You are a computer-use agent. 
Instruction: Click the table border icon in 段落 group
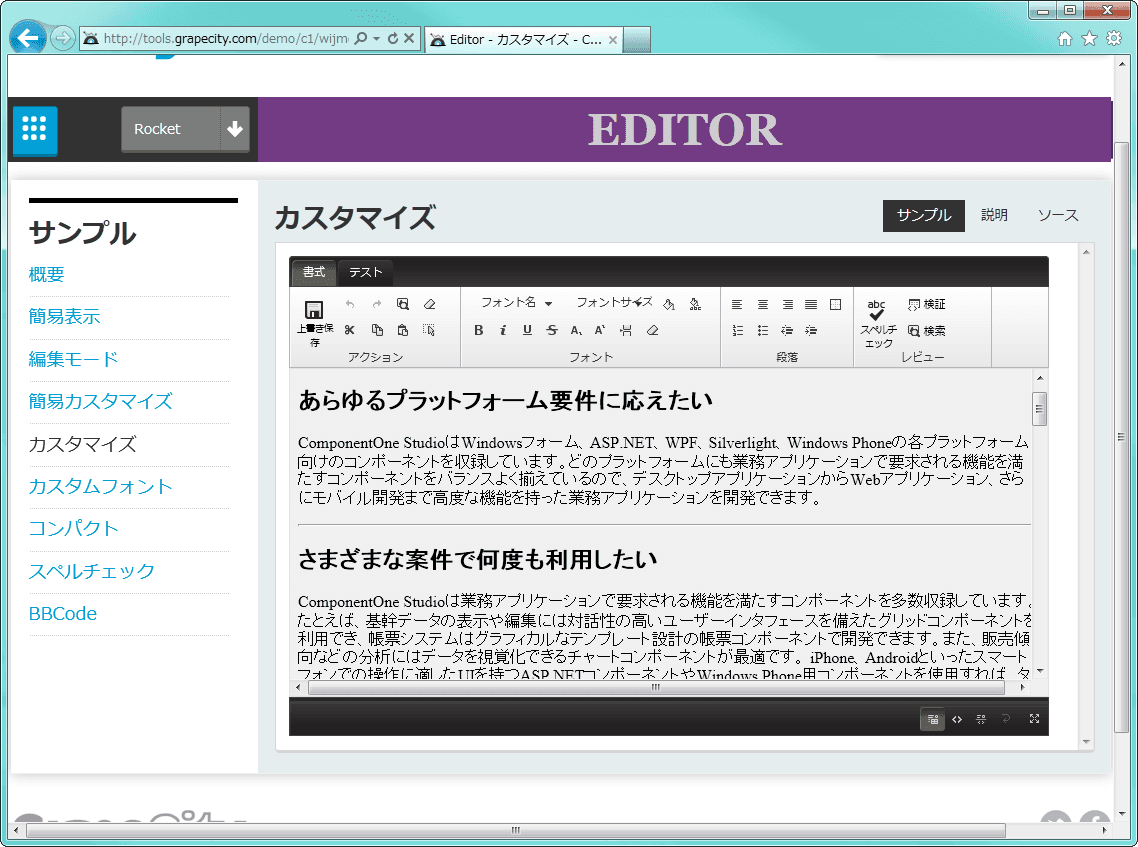pyautogui.click(x=835, y=304)
